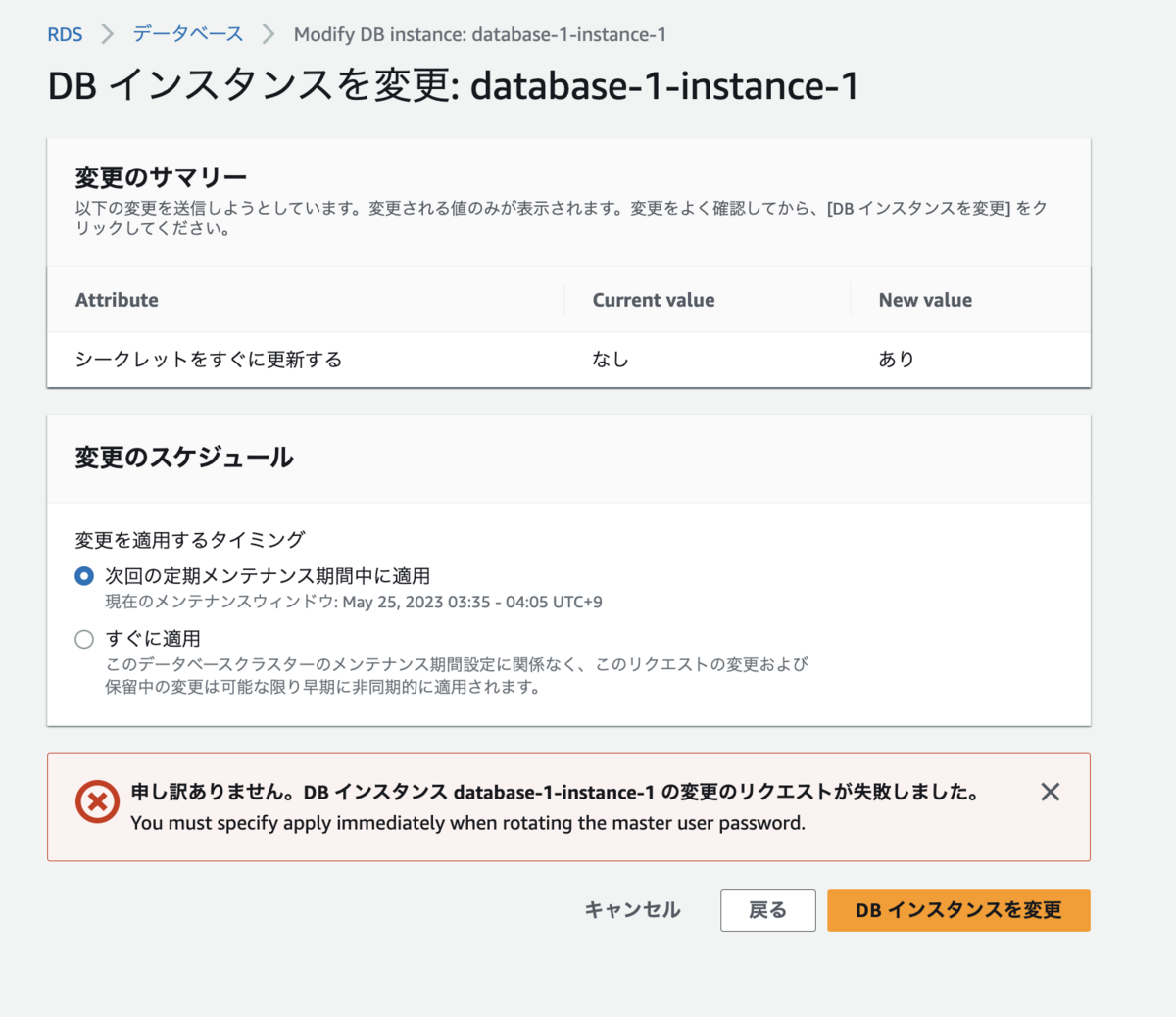Click the error message about master user password

pos(467,823)
